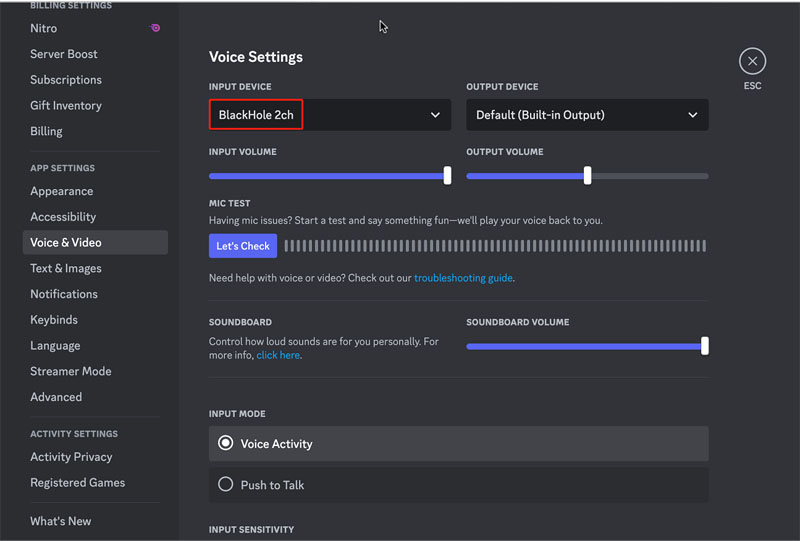Viewport: 800px width, 541px height.
Task: Expand Input Device via its chevron arrow
Action: pos(435,115)
